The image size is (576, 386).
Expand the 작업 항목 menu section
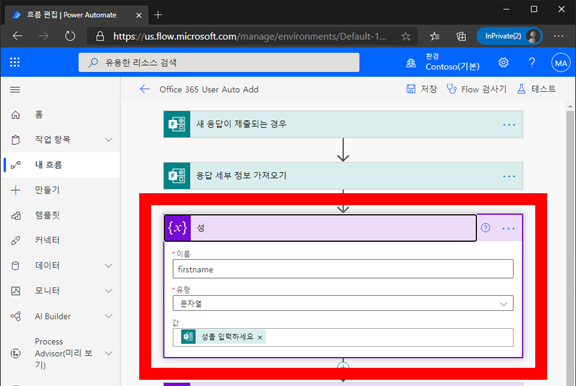(x=108, y=140)
